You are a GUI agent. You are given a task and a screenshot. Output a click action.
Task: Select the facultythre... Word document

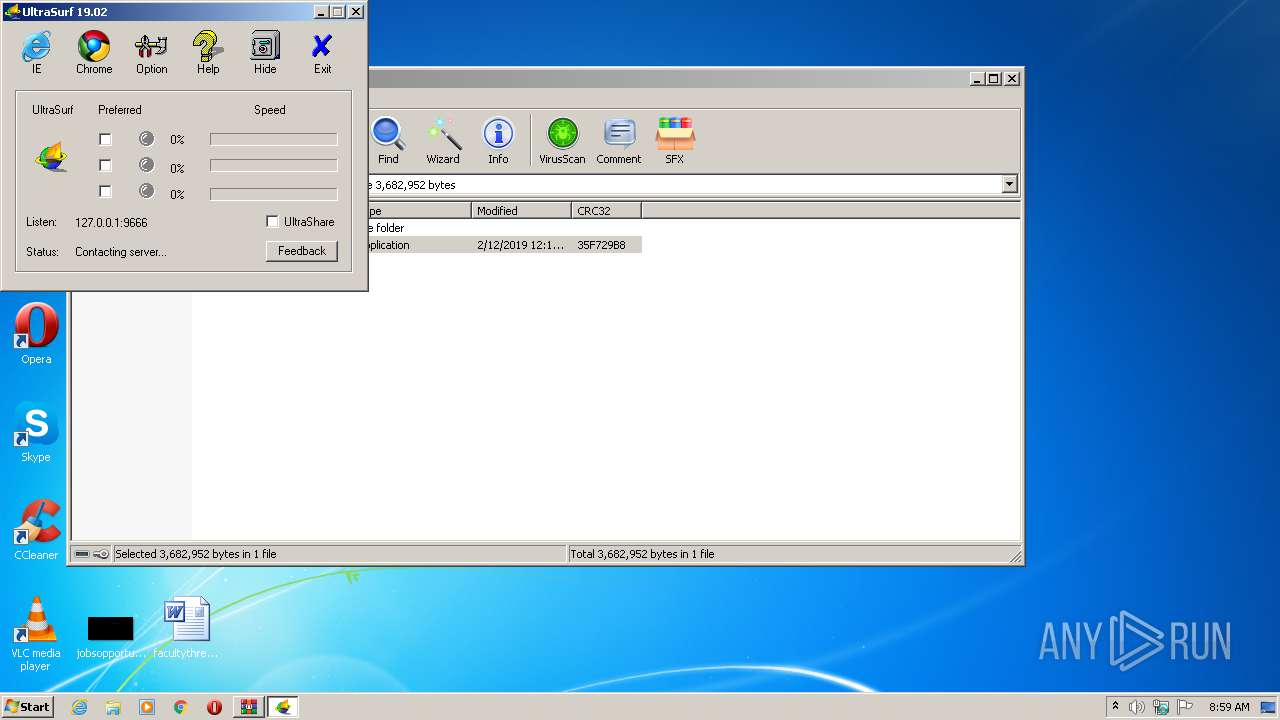pyautogui.click(x=186, y=628)
